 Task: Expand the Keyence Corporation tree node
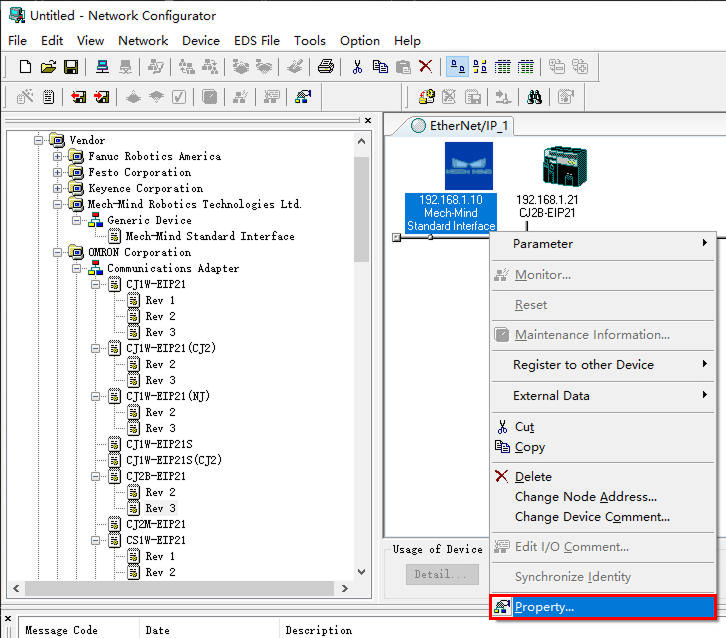pyautogui.click(x=57, y=189)
